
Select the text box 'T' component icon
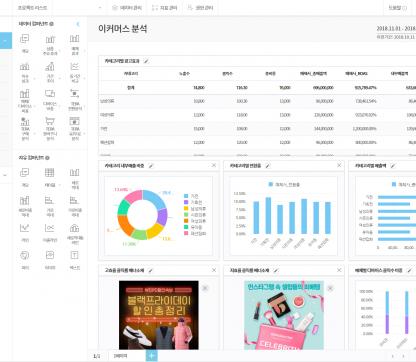click(74, 255)
